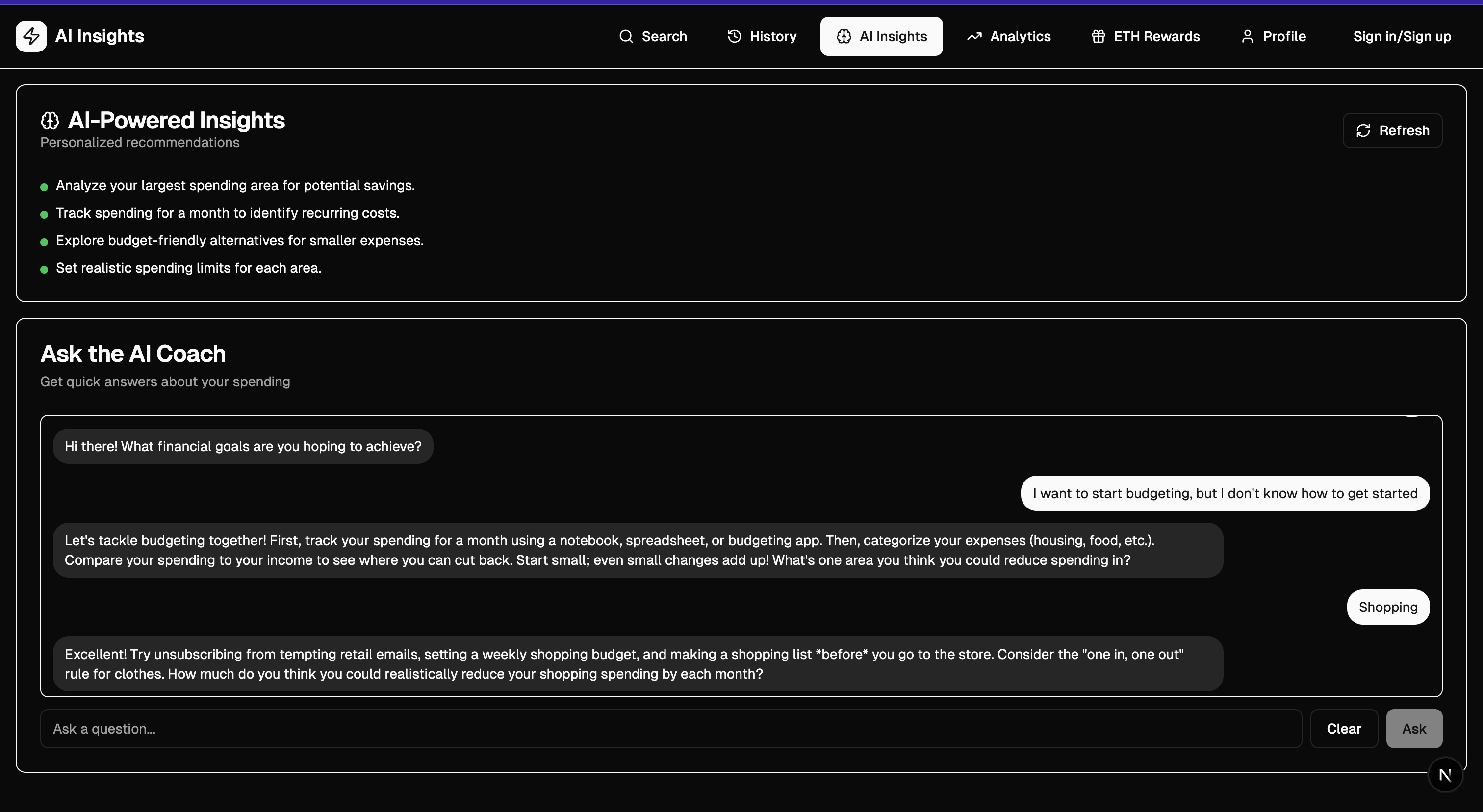The height and width of the screenshot is (812, 1483).
Task: Click the lightning bolt logo icon
Action: coord(31,36)
